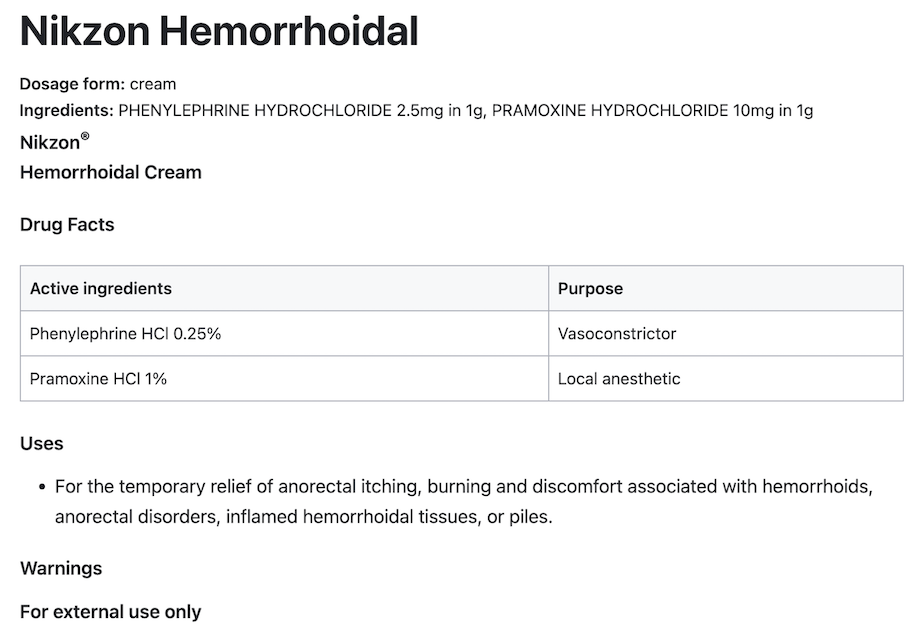This screenshot has width=916, height=632.
Task: Click 'PRAMOXINE HYDROCHLORIDE 10mg in 1g' text
Action: coord(652,110)
